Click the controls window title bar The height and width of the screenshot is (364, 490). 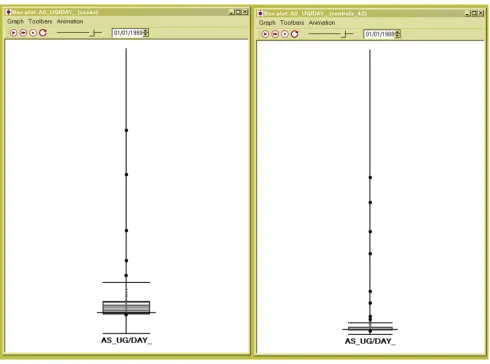[370, 14]
